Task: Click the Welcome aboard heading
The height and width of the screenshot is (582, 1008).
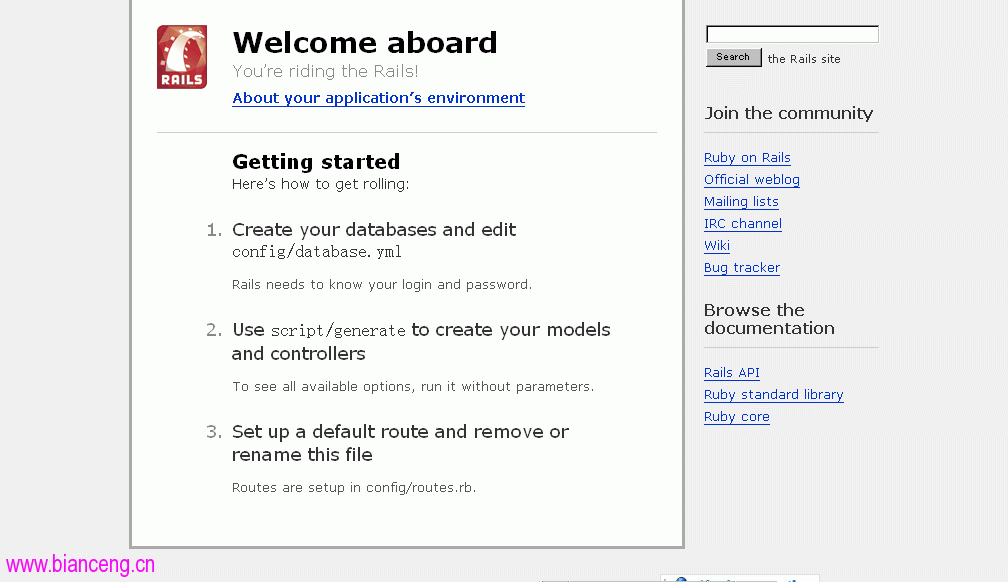Action: tap(364, 42)
